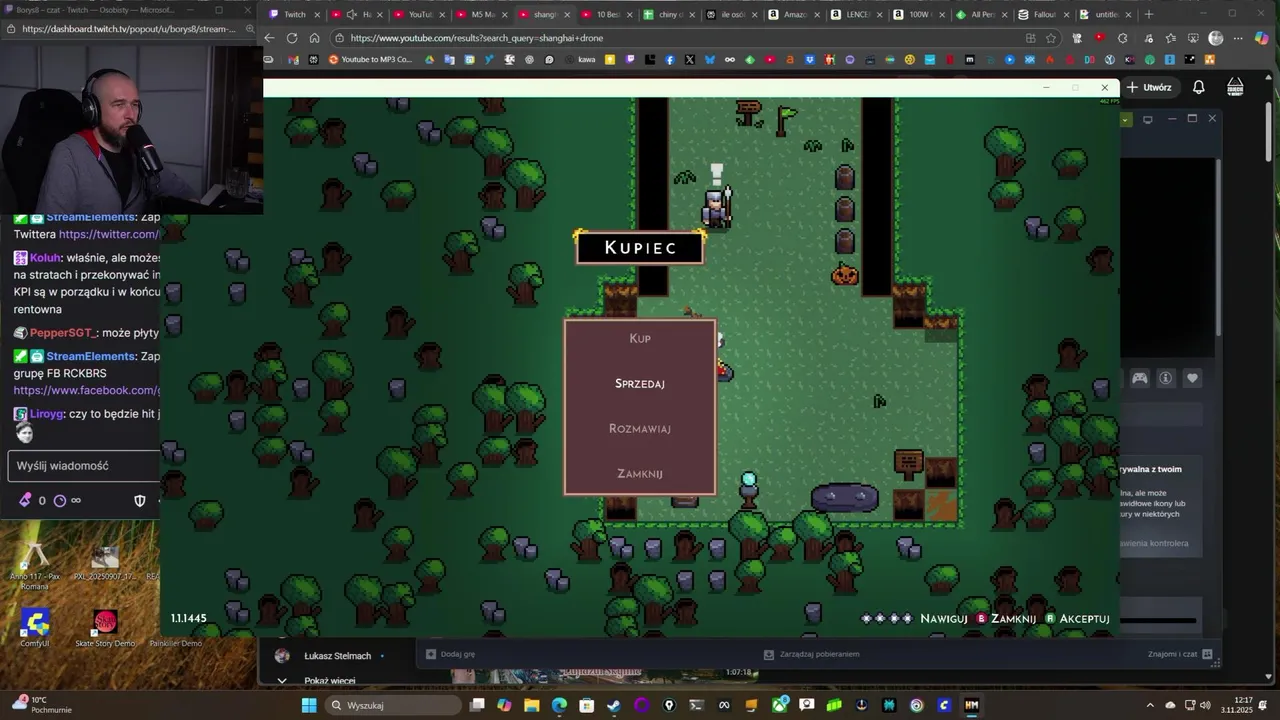The image size is (1280, 720).
Task: Reload the page in the browser
Action: point(292,38)
